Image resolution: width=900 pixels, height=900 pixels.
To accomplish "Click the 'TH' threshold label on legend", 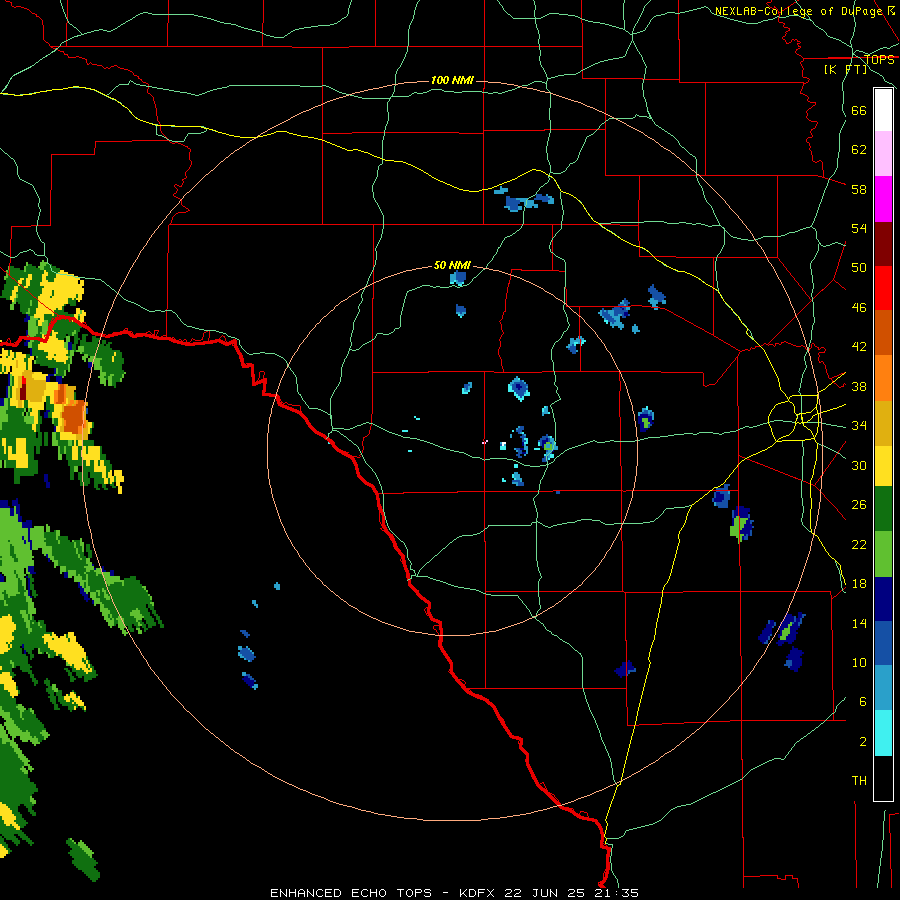I will tap(859, 781).
